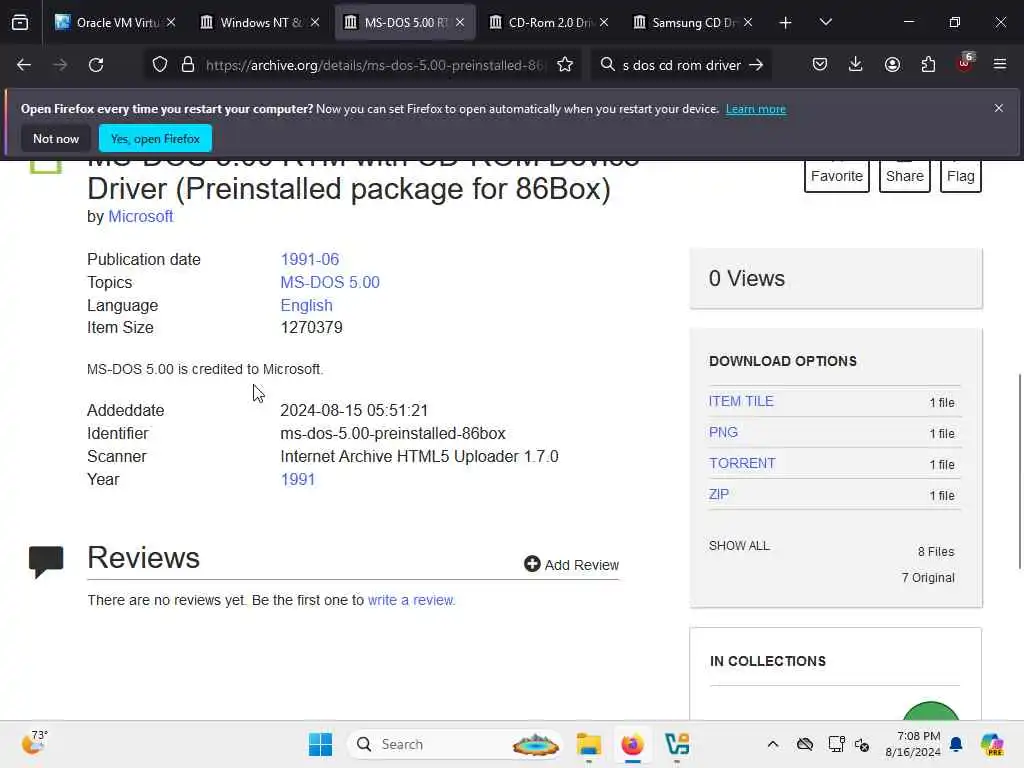This screenshot has height=768, width=1024.
Task: Share this archive item
Action: point(904,176)
